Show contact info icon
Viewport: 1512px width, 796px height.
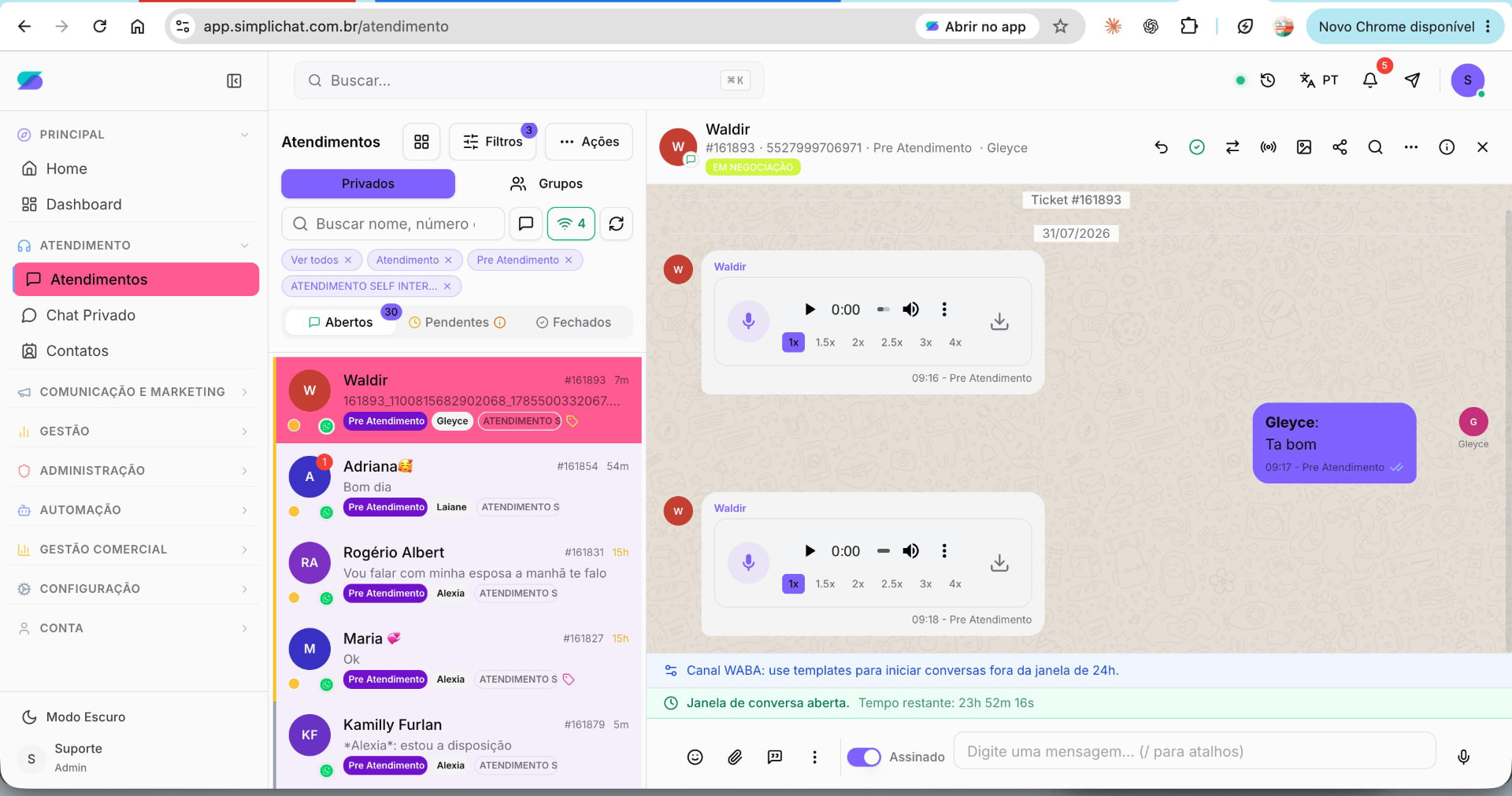click(x=1447, y=147)
